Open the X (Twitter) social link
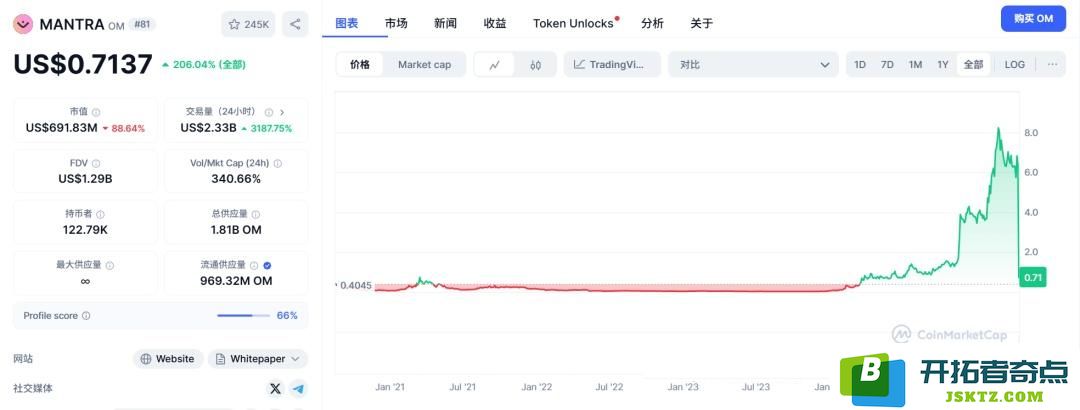 275,388
